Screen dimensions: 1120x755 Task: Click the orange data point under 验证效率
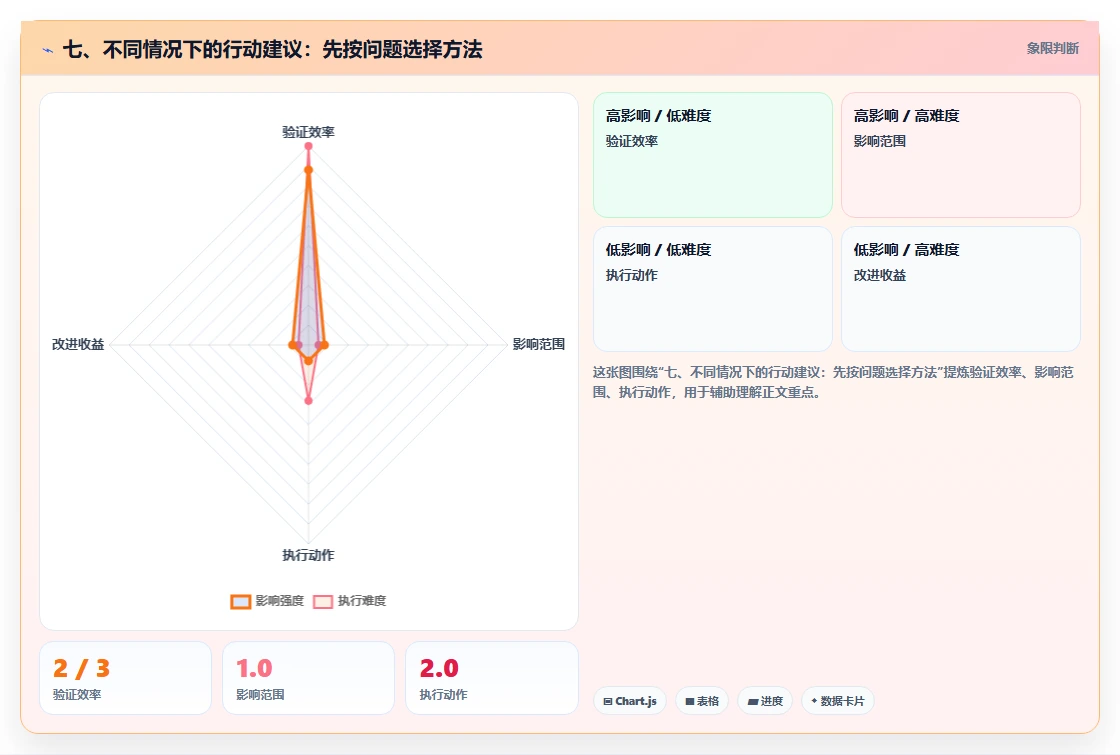coord(309,170)
